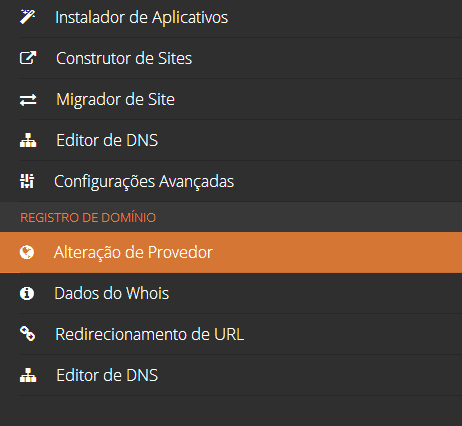The height and width of the screenshot is (426, 462).
Task: Click the swap arrows icon for Migrador de Site
Action: [x=28, y=99]
